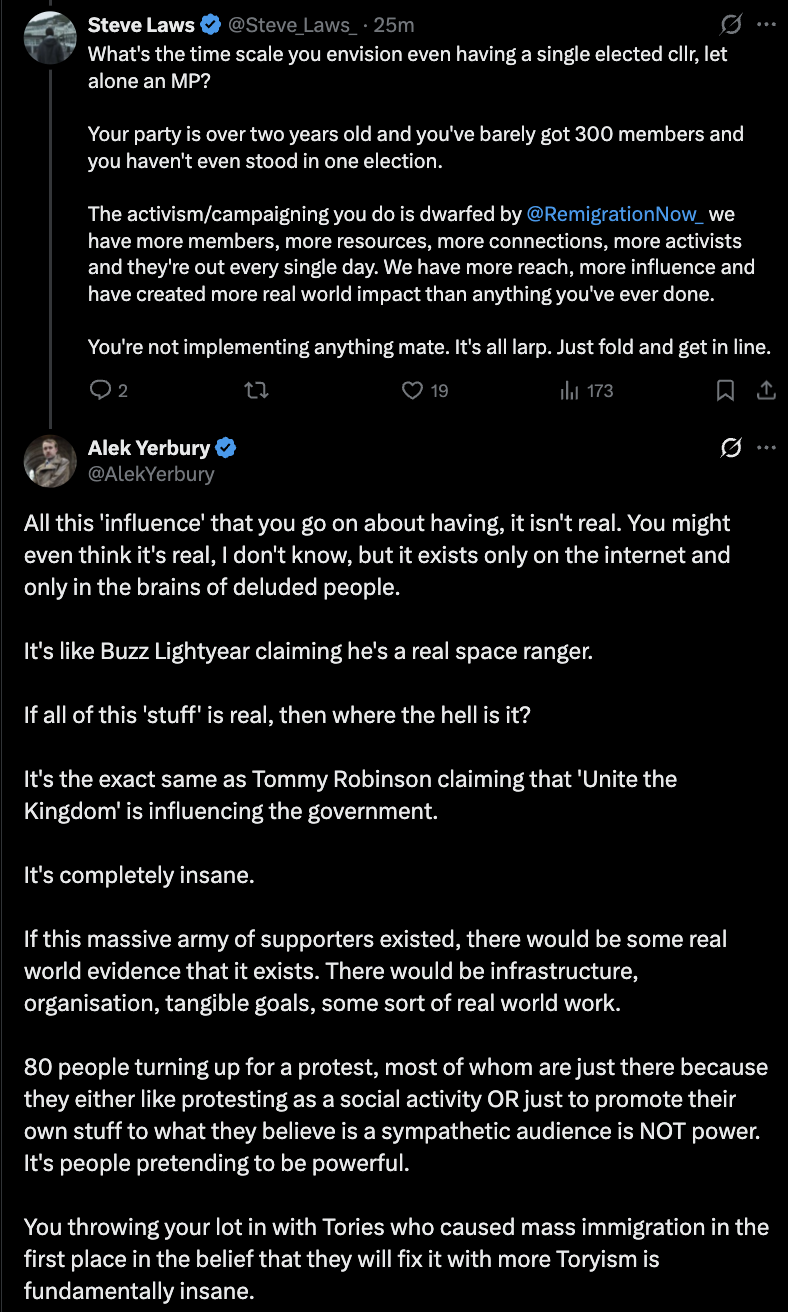The image size is (788, 1312).
Task: Open the @RemigrationNow_ mention link
Action: pos(615,213)
